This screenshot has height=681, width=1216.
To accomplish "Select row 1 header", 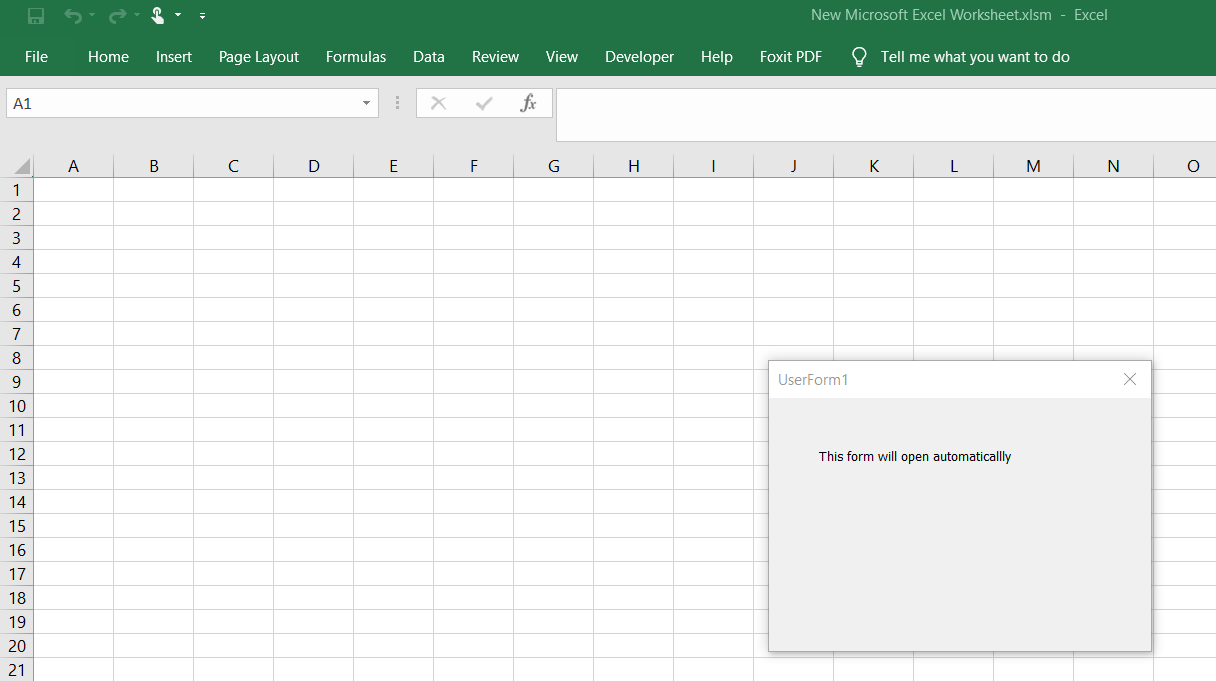I will 16,190.
